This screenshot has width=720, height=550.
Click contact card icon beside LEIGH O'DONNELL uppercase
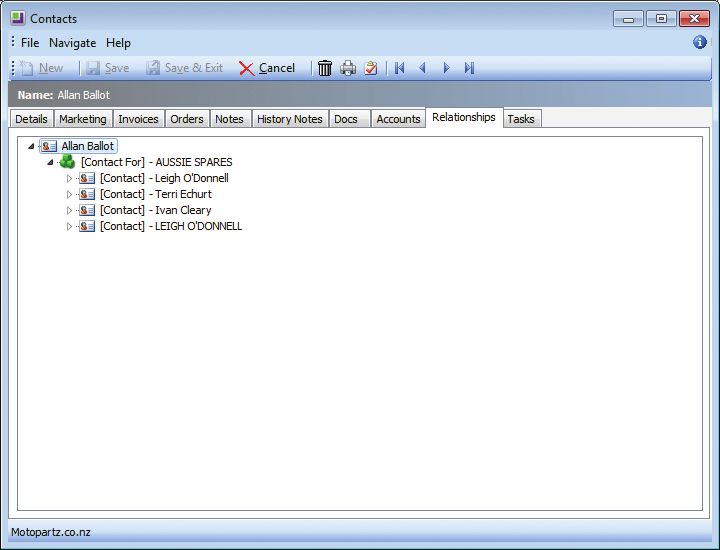pos(87,226)
